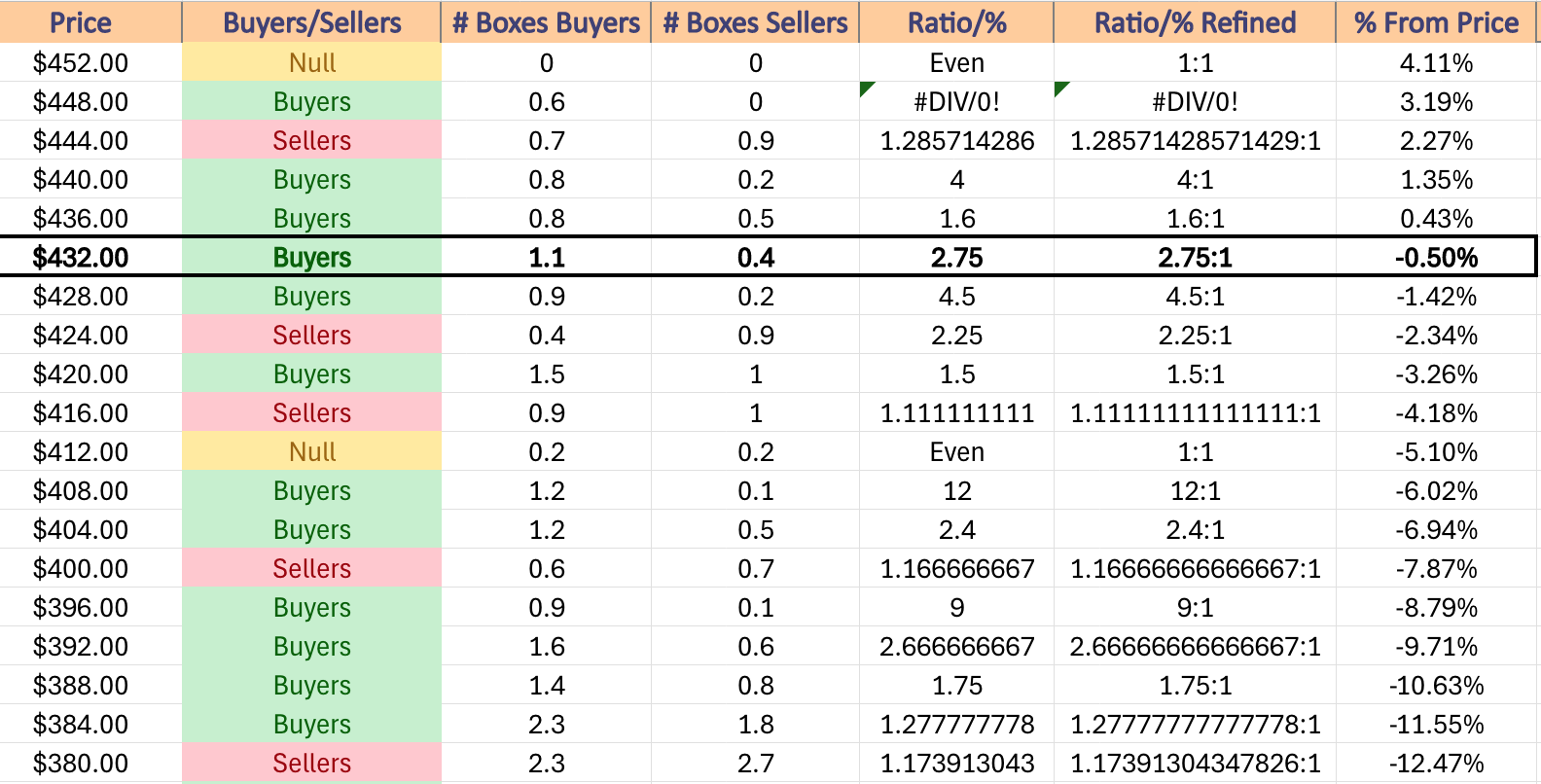Select the 2.7 boxes sellers cell
Image resolution: width=1541 pixels, height=784 pixels.
755,763
